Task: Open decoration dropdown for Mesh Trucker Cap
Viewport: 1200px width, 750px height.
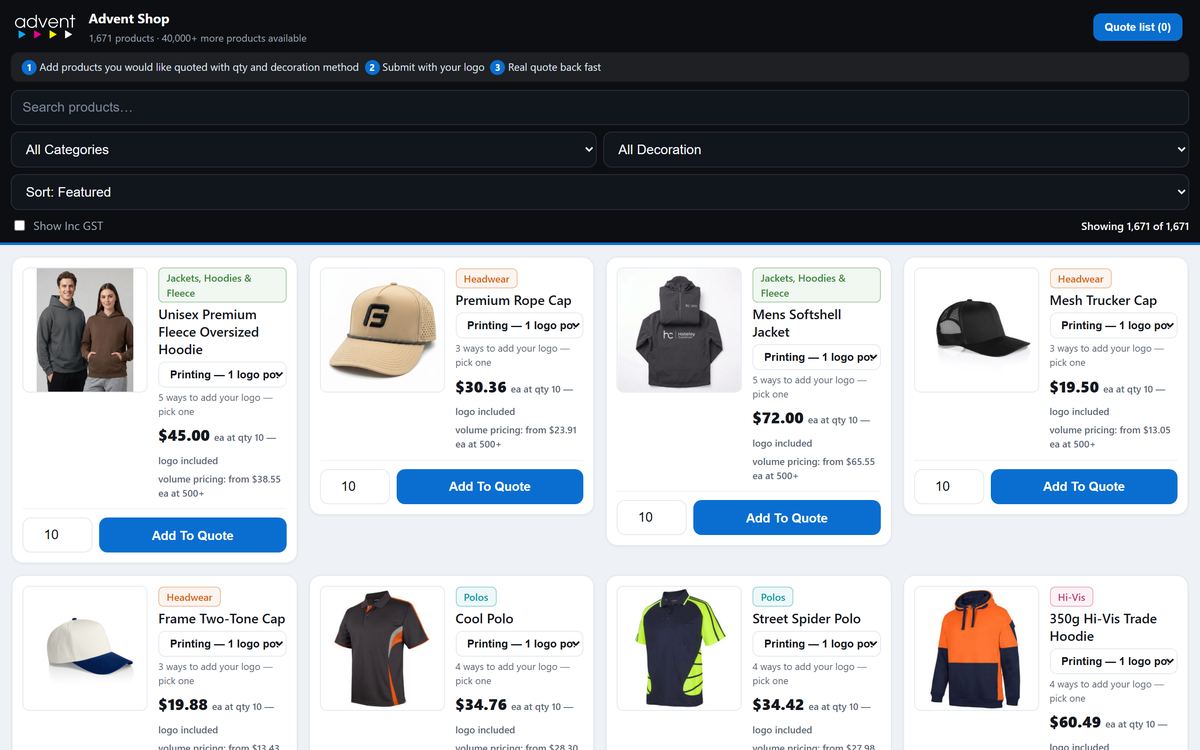Action: click(1113, 326)
